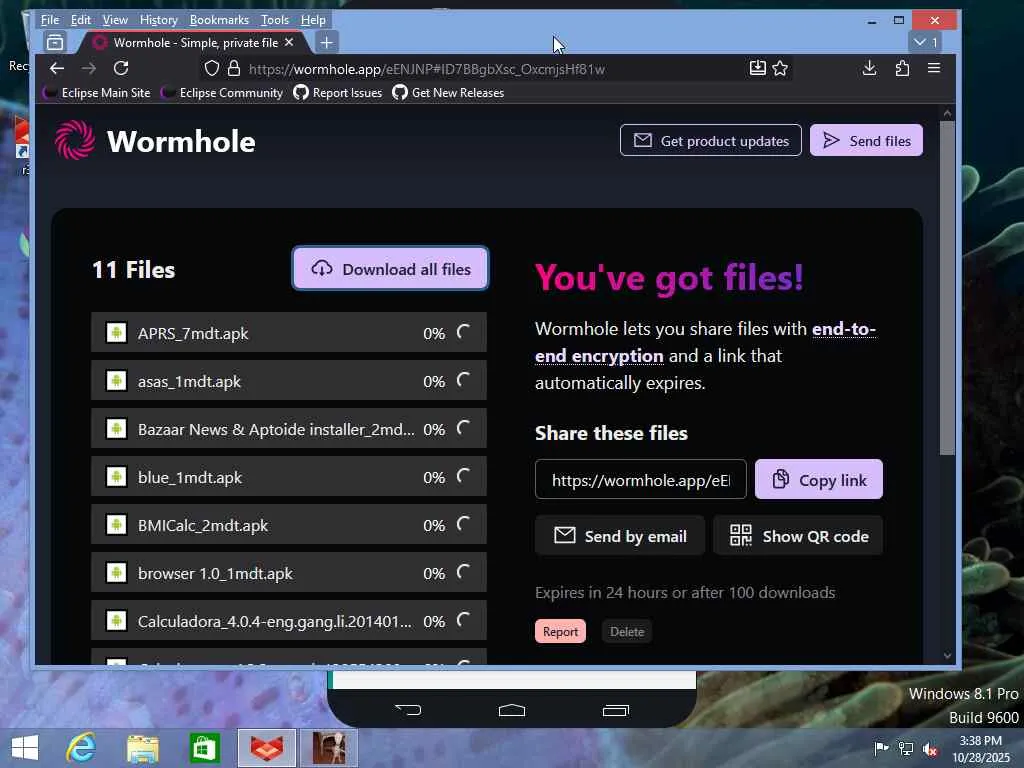Click Get product updates button
This screenshot has width=1024, height=768.
pyautogui.click(x=711, y=140)
